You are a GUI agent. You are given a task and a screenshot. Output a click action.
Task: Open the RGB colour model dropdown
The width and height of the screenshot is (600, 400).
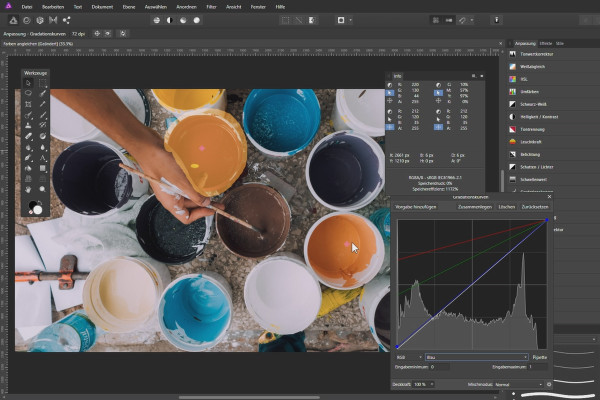409,357
